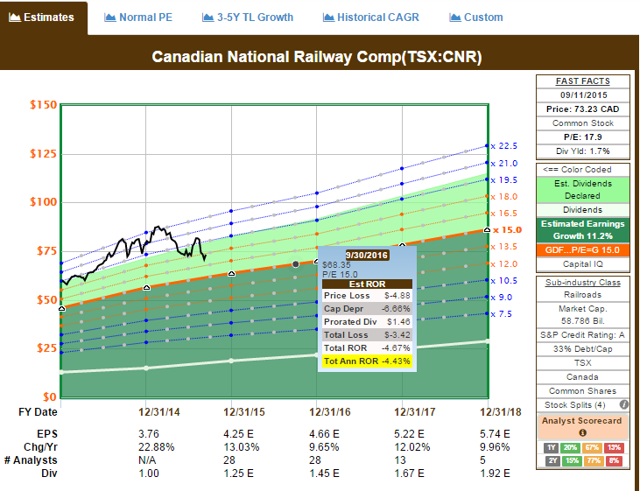Click the 12/31/14 triangle marker on orange line
The image size is (640, 491).
(147, 288)
